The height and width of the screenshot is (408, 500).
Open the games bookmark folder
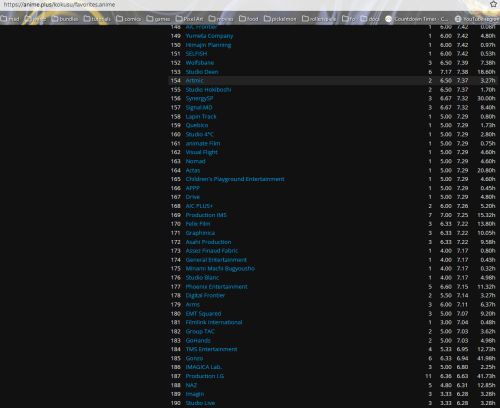[x=158, y=19]
